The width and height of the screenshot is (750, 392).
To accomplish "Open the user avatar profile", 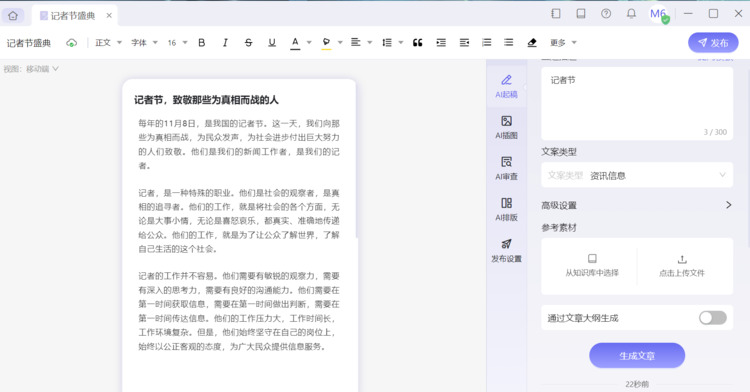I will pos(659,14).
